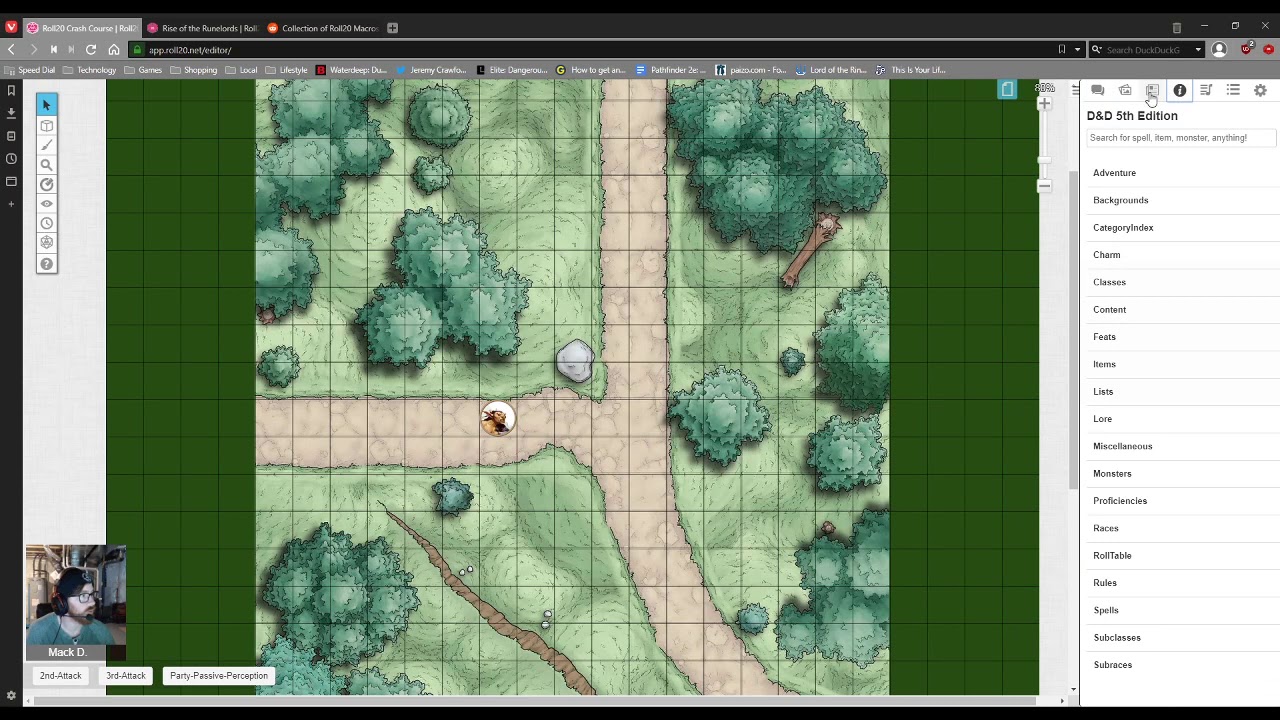The height and width of the screenshot is (720, 1280).
Task: Open the Subraces compendium category
Action: tap(1112, 665)
